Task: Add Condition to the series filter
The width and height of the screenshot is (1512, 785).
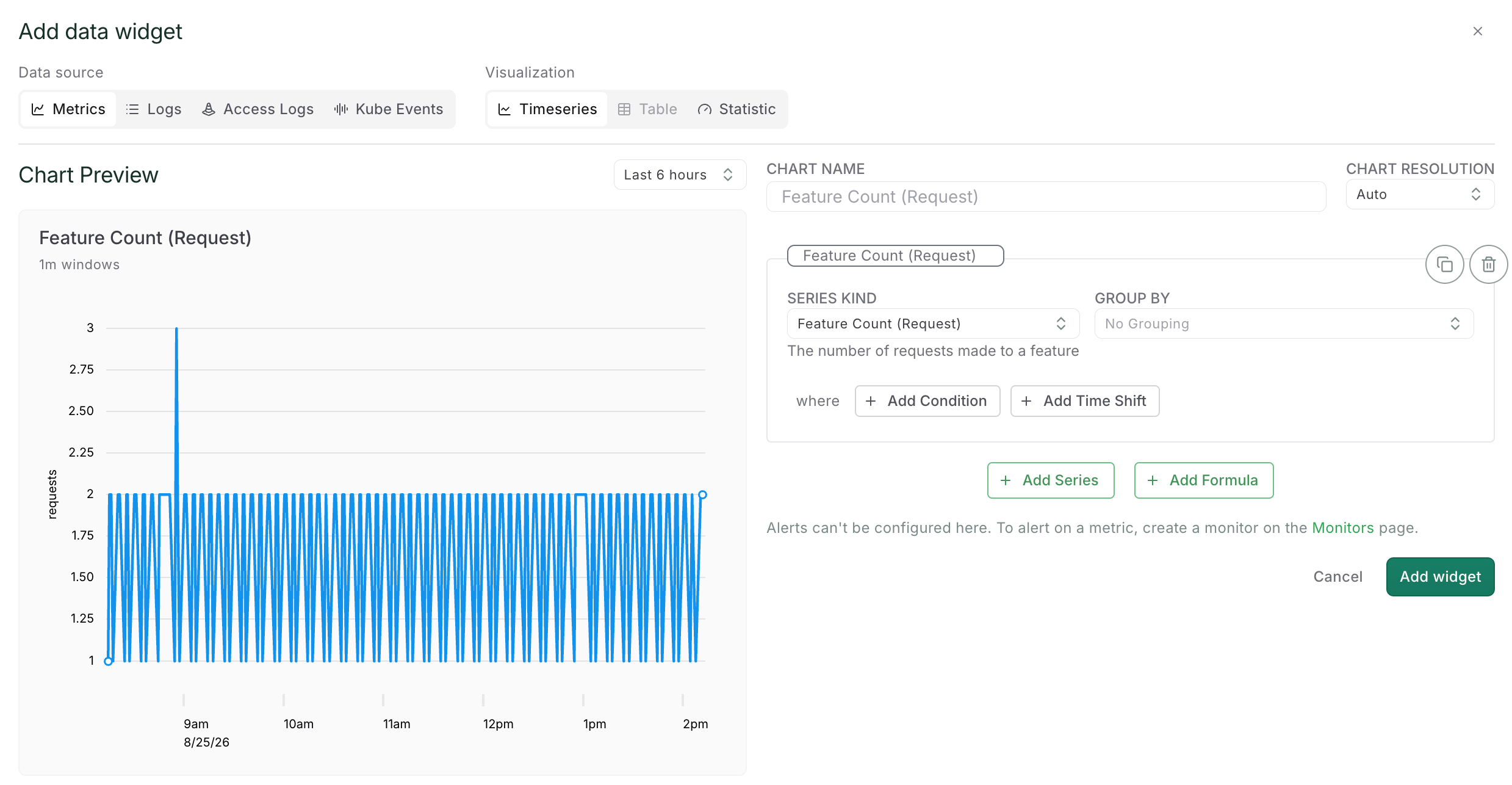Action: click(927, 401)
